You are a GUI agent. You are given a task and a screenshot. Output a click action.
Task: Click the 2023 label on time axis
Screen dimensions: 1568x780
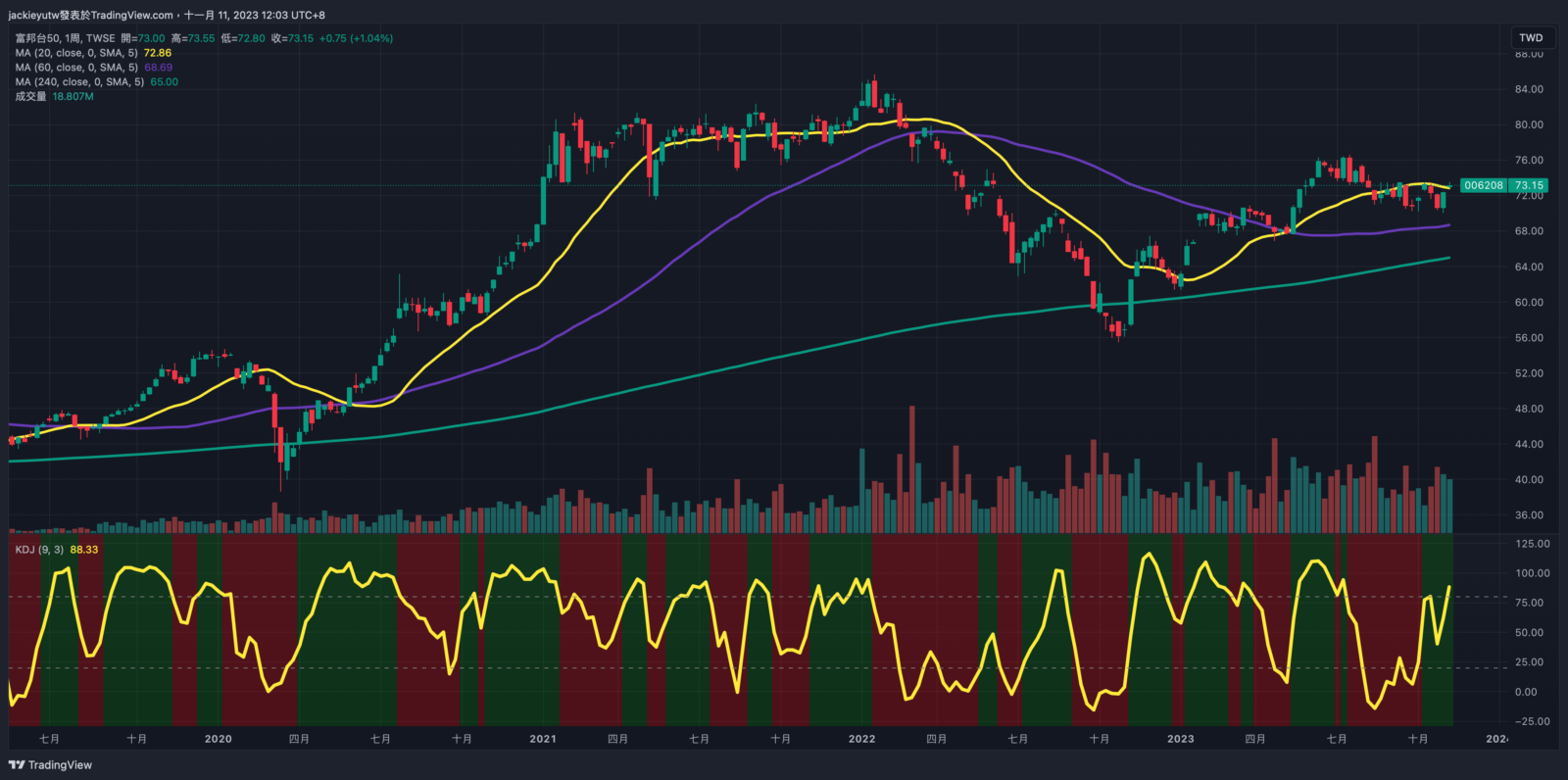tap(1180, 739)
